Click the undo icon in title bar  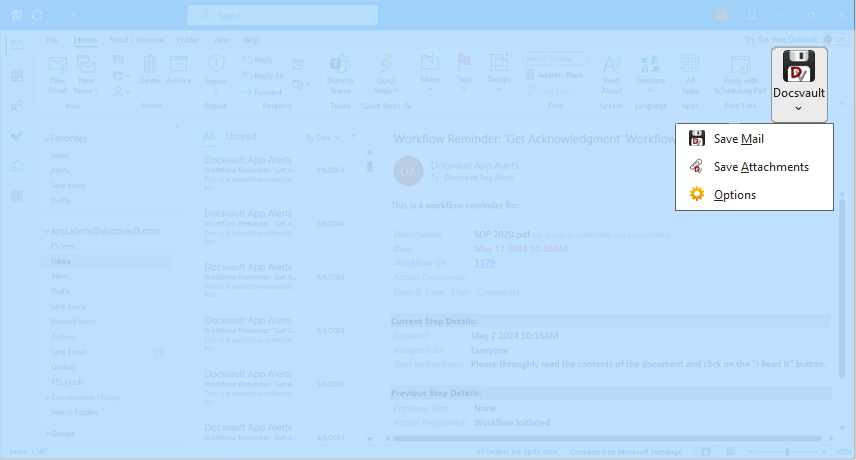point(56,15)
